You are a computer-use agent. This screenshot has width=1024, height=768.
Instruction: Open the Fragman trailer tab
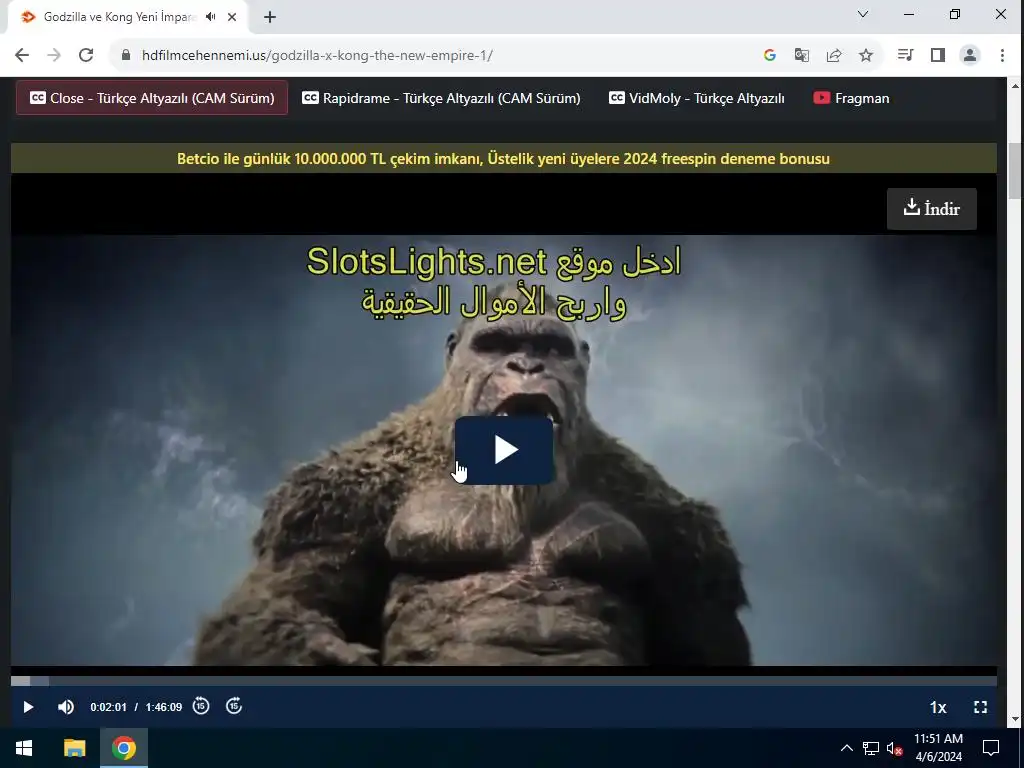click(x=851, y=98)
